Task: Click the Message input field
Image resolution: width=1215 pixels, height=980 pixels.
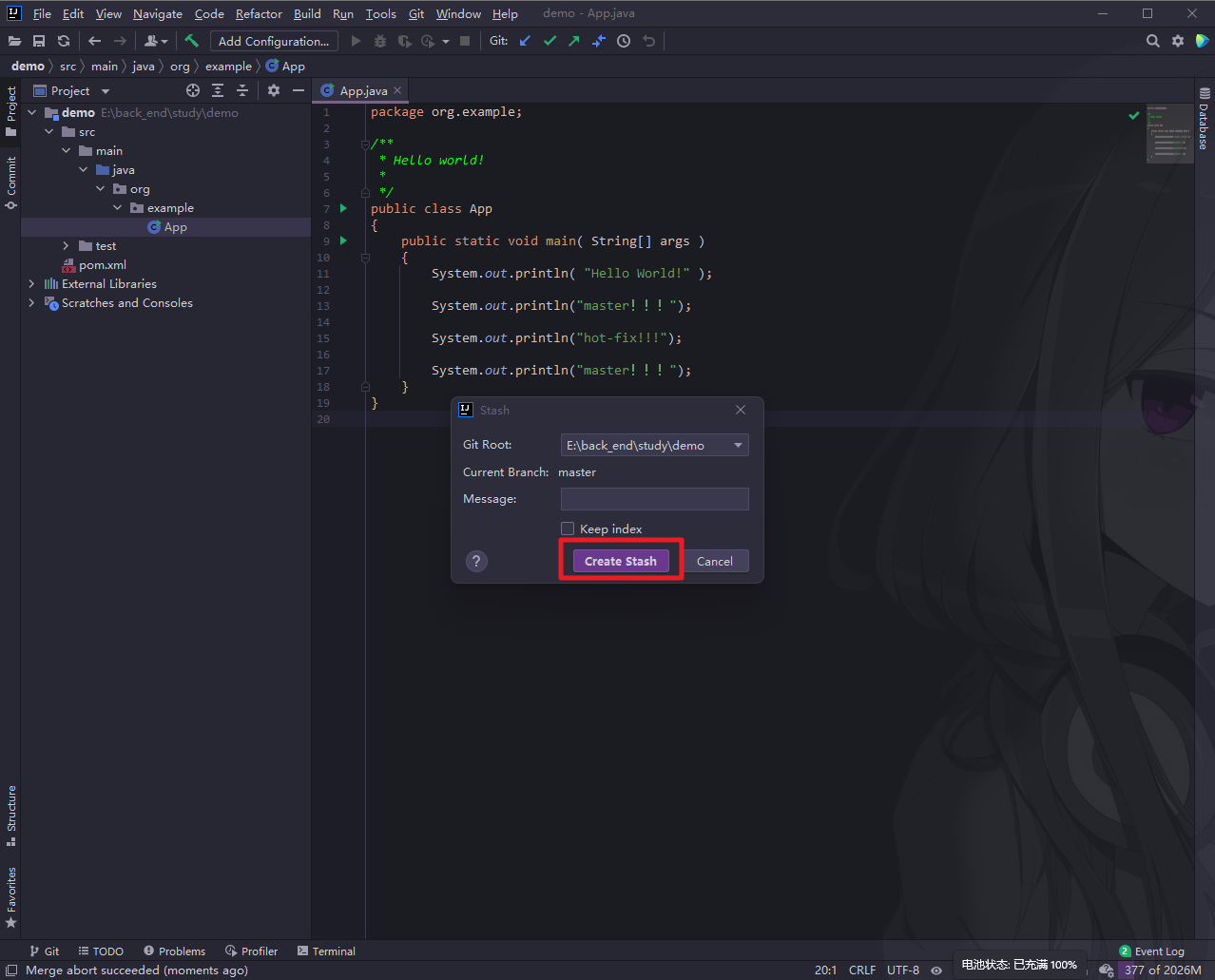Action: point(654,498)
